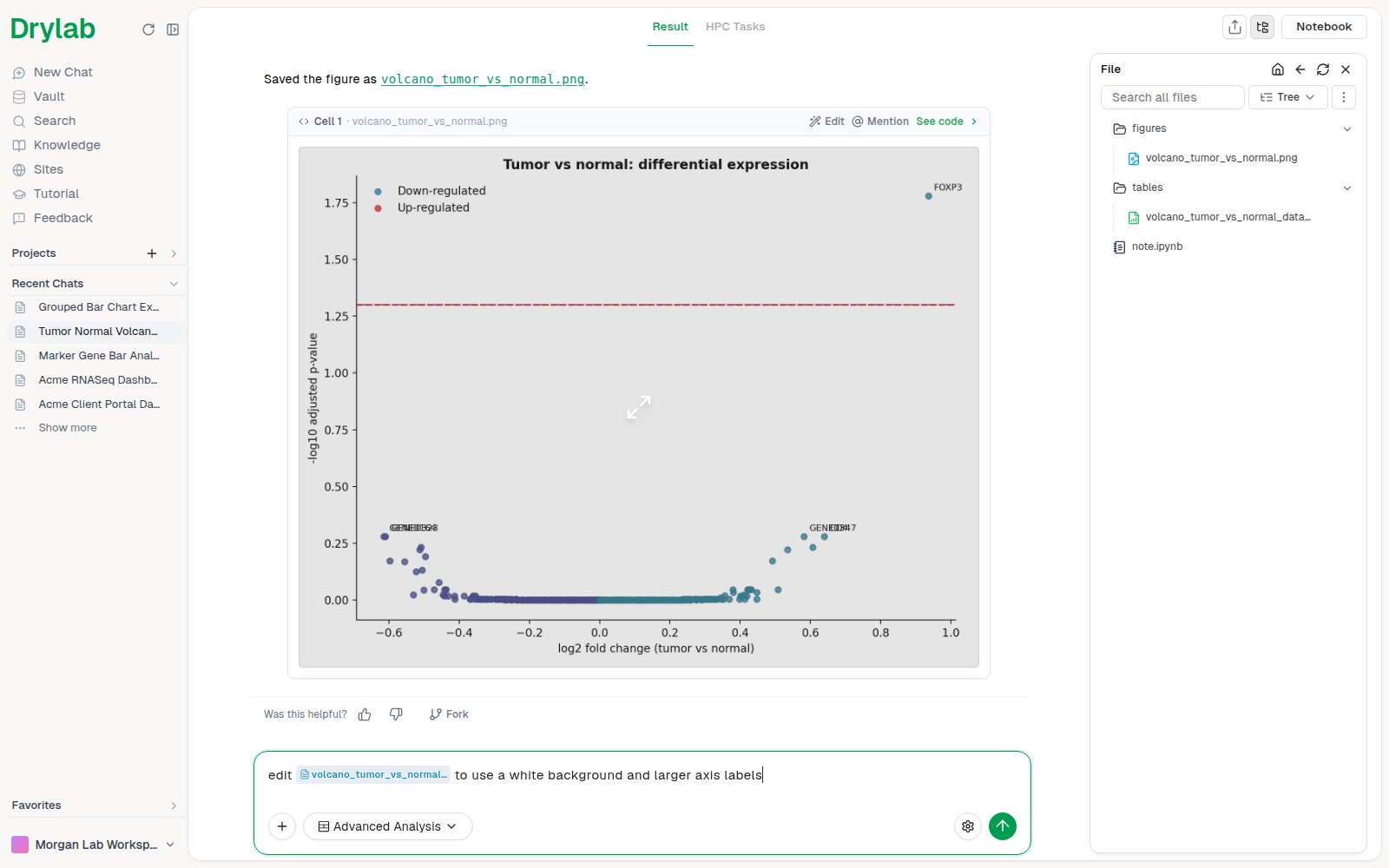Collapse the Recent Chats section
This screenshot has height=868, width=1389.
pyautogui.click(x=174, y=284)
